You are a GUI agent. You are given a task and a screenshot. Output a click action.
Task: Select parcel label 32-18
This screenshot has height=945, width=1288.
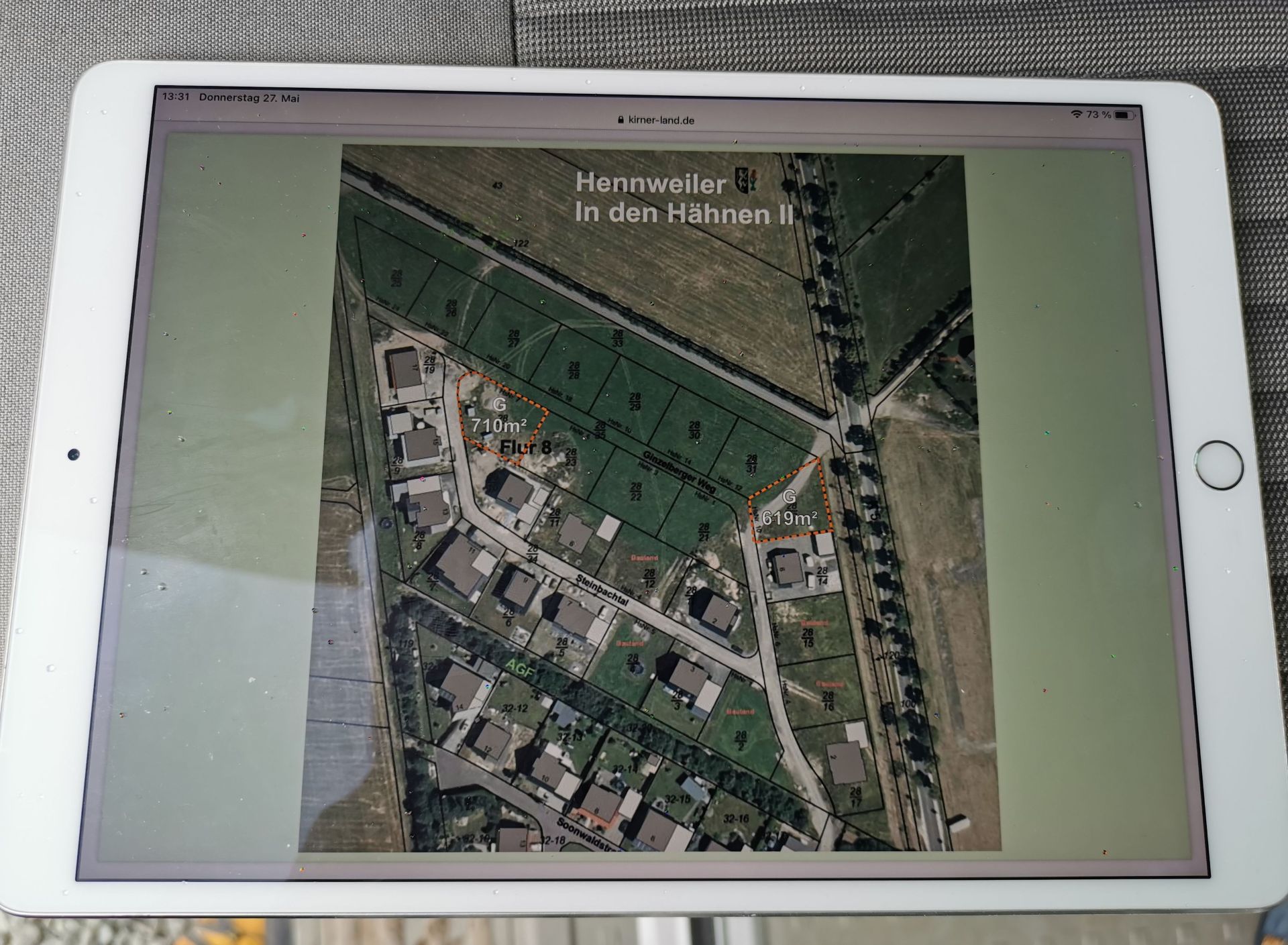tap(552, 840)
